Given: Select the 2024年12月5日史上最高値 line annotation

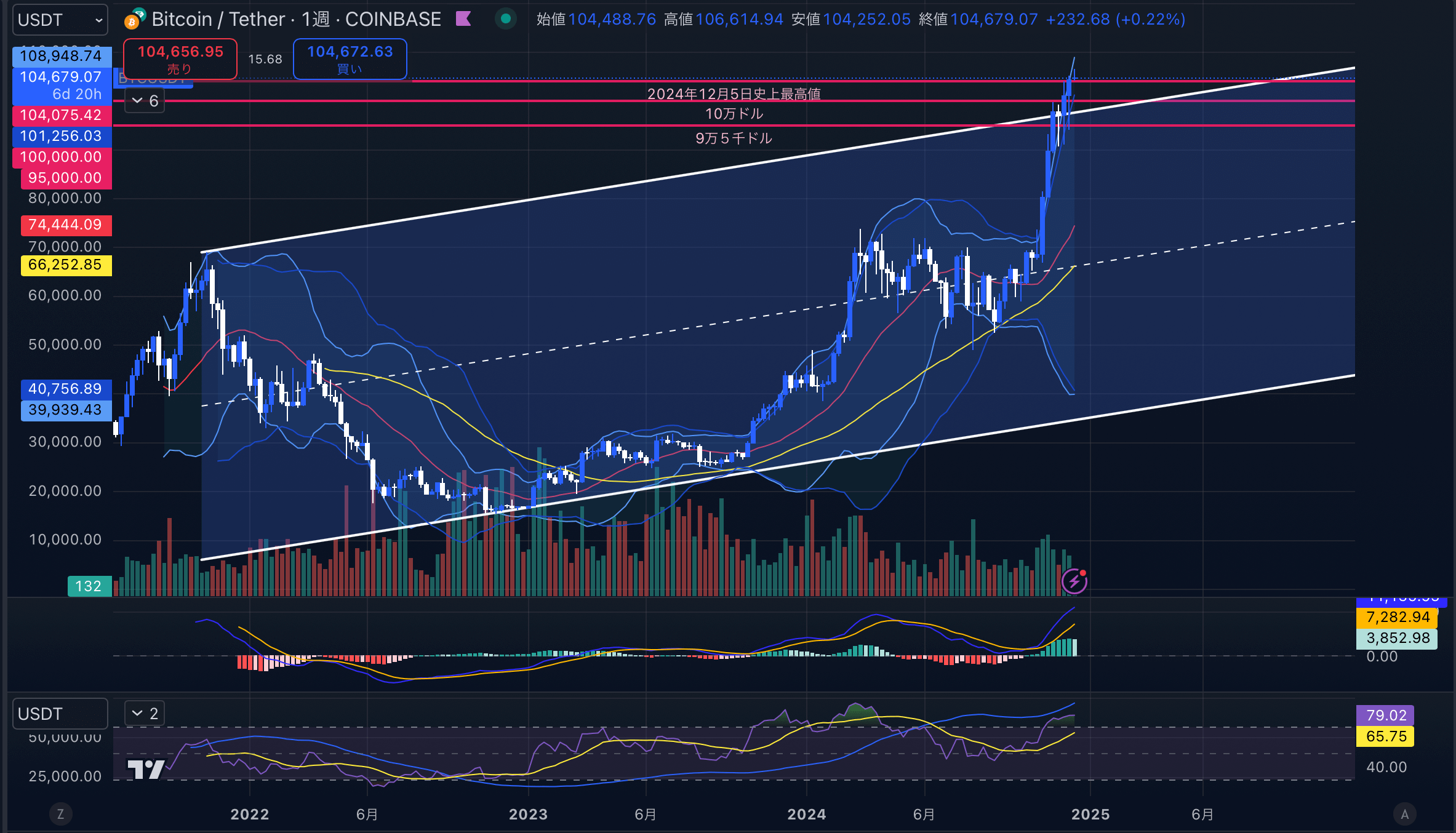Looking at the screenshot, I should pos(734,94).
